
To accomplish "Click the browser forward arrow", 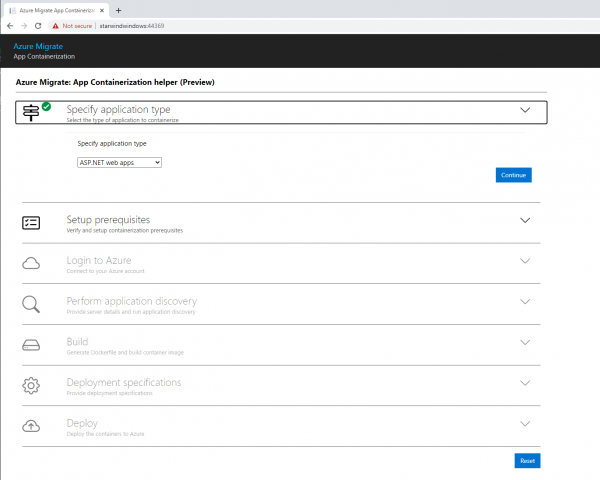I will coord(24,26).
